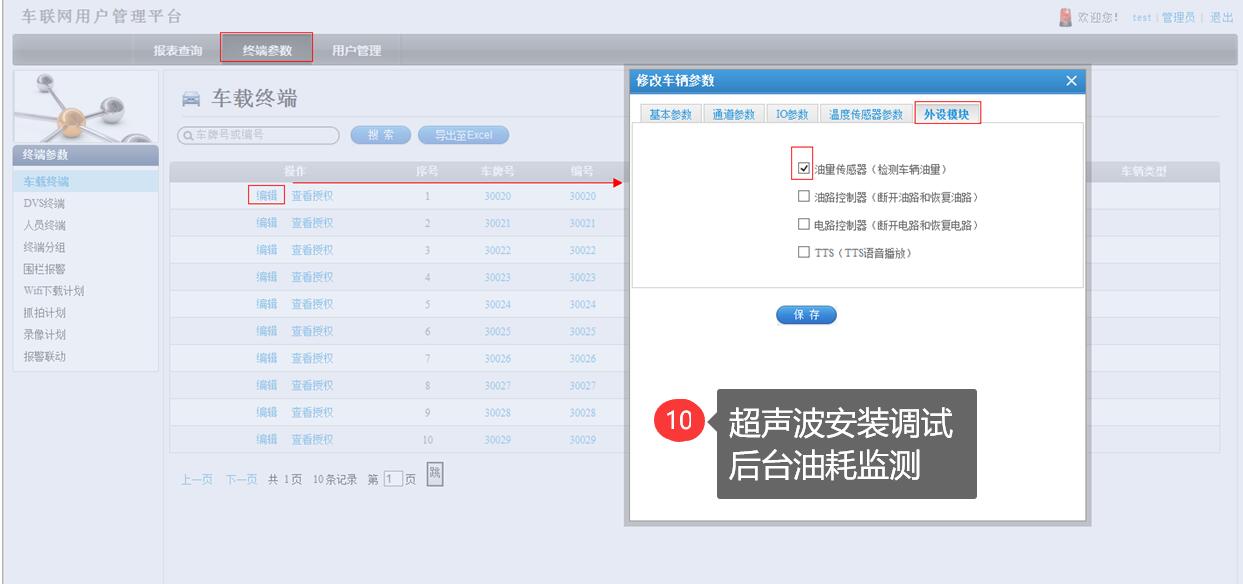This screenshot has height=584, width=1243.
Task: Open the 通道参数 tab
Action: point(733,114)
